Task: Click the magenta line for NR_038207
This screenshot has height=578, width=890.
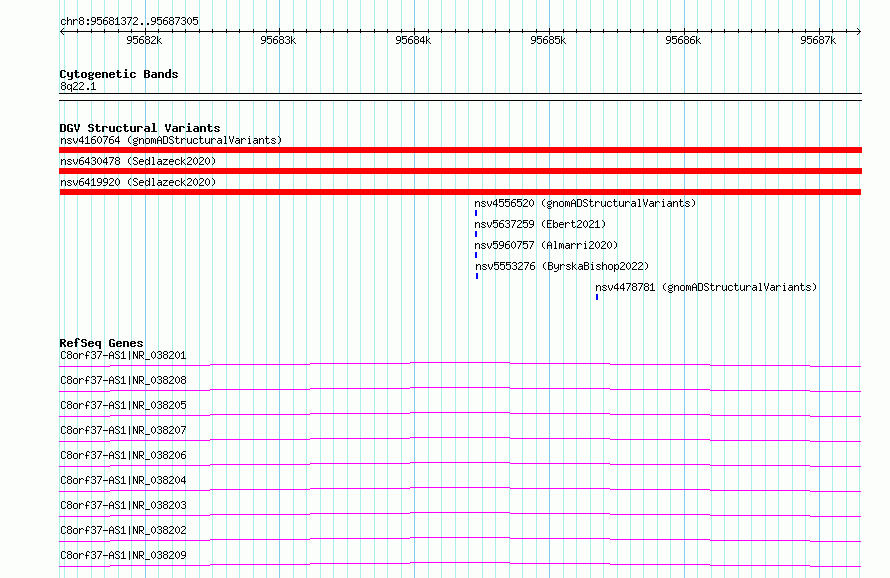Action: point(460,439)
